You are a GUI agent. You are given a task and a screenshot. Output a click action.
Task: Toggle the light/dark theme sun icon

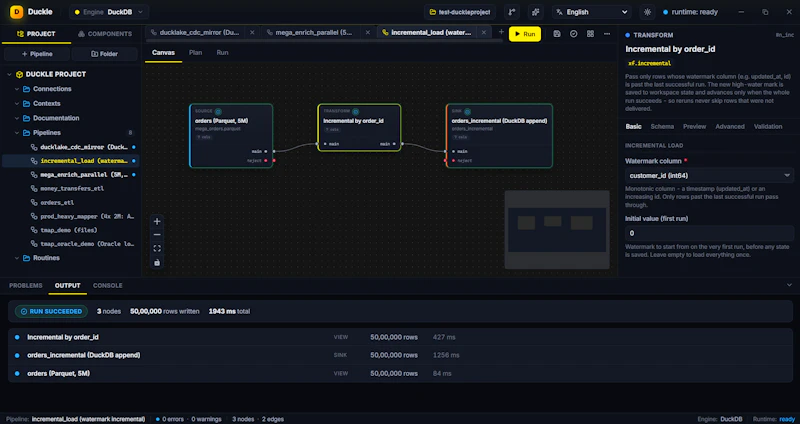click(x=647, y=12)
